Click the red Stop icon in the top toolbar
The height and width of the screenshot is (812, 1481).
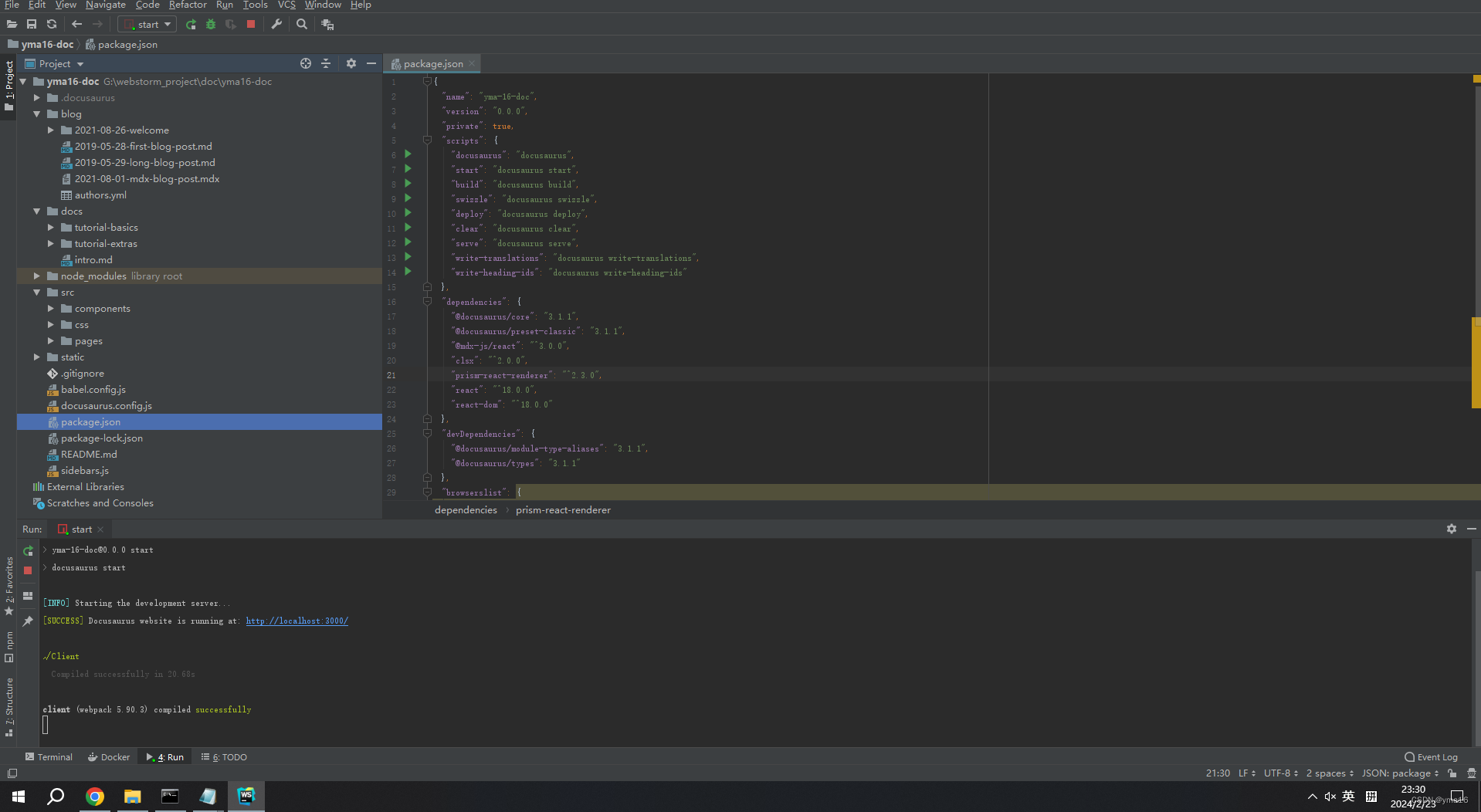[251, 25]
